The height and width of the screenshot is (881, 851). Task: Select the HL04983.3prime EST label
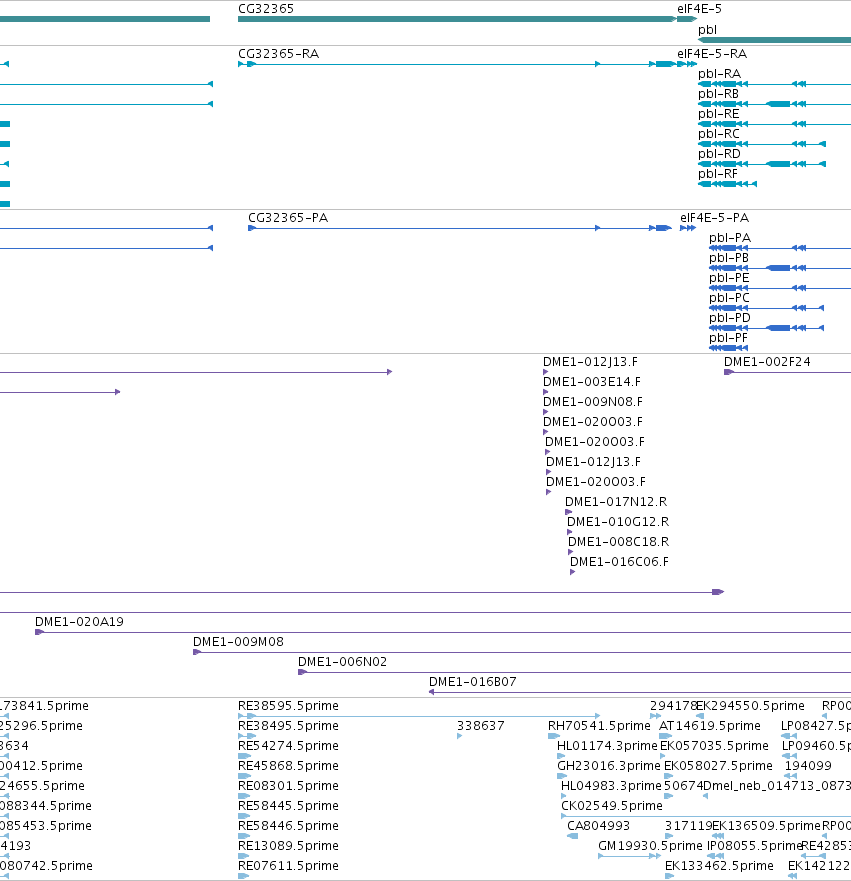click(x=611, y=785)
